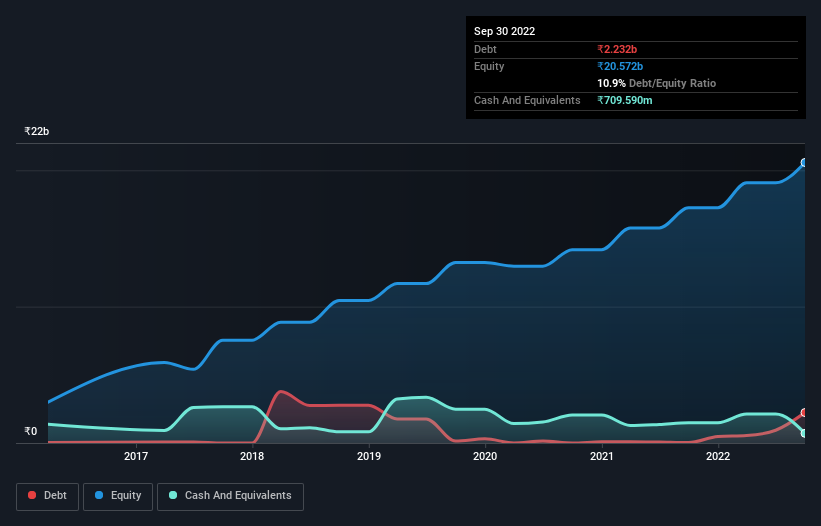
Task: Click the Equity value ₹20.572b in tooltip
Action: tap(620, 66)
